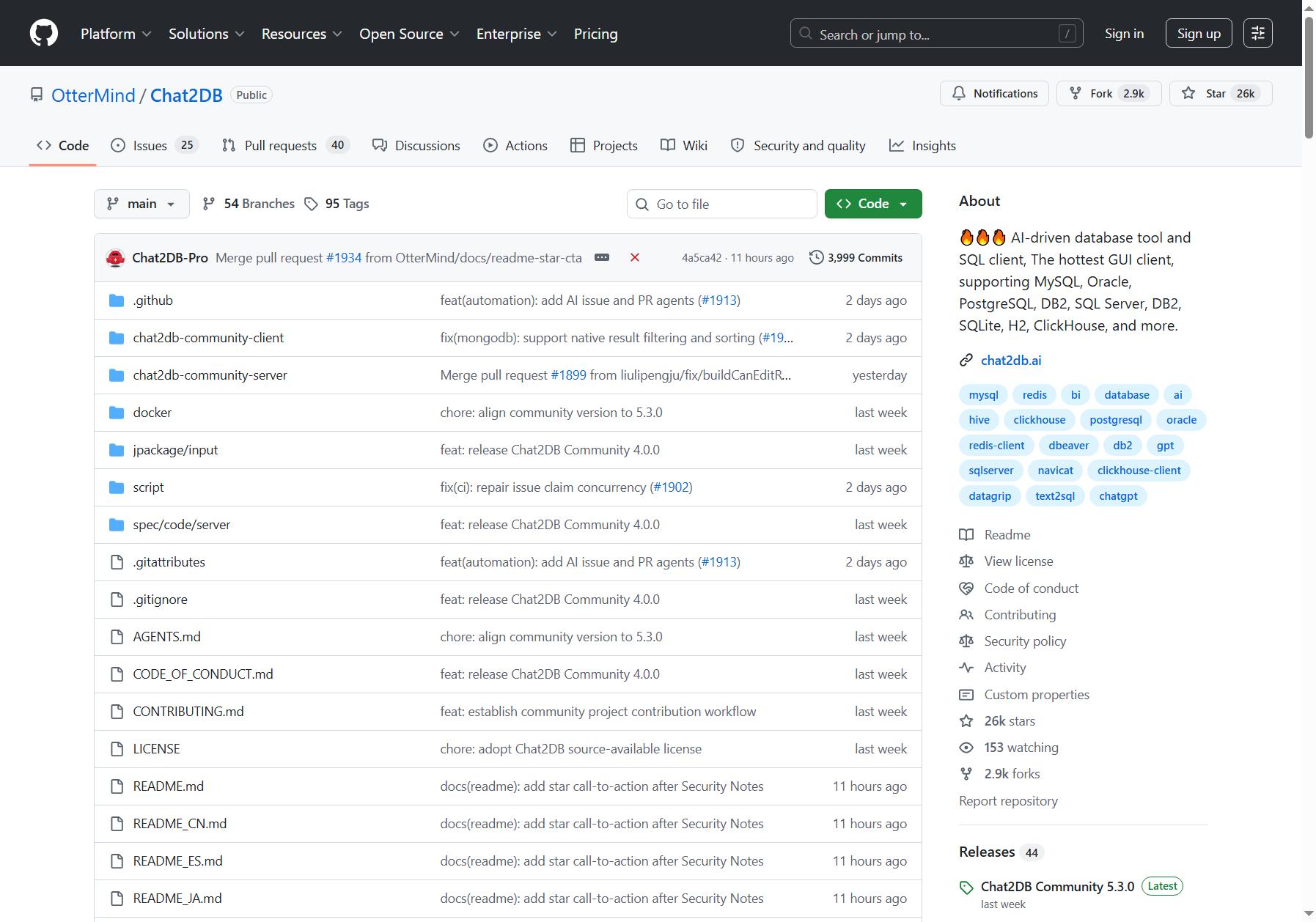Click the scale icon by Security policy
The height and width of the screenshot is (922, 1316).
pyautogui.click(x=966, y=641)
